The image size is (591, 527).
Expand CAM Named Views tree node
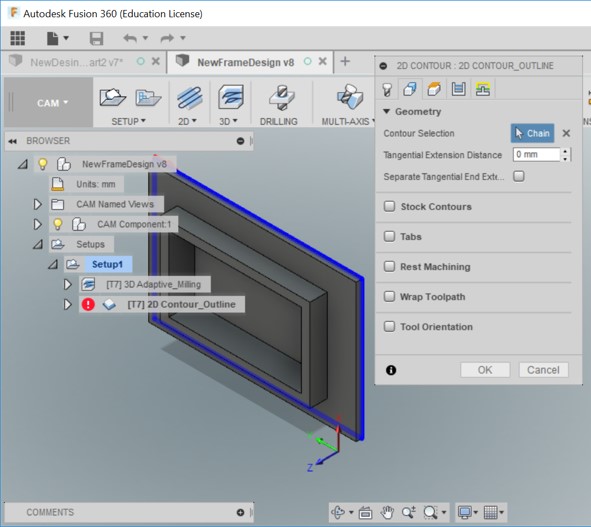click(x=37, y=204)
